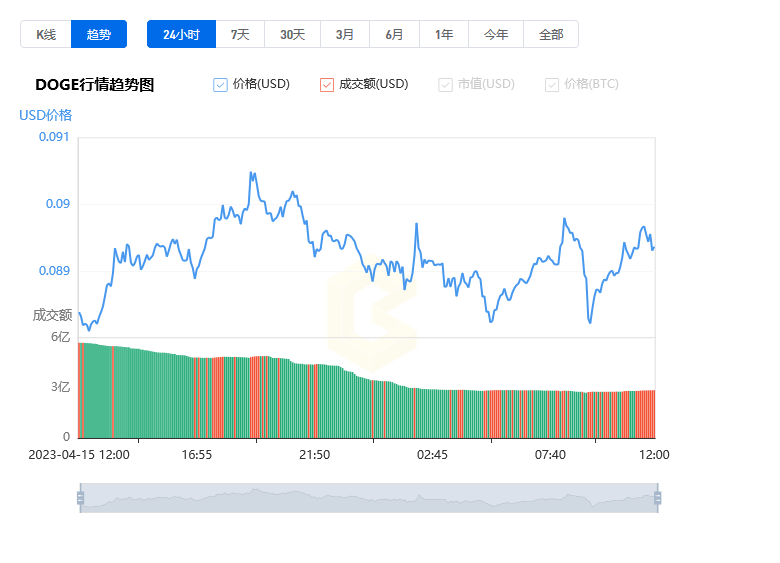This screenshot has width=780, height=563.
Task: Click the left range slider handle
Action: pos(80,498)
